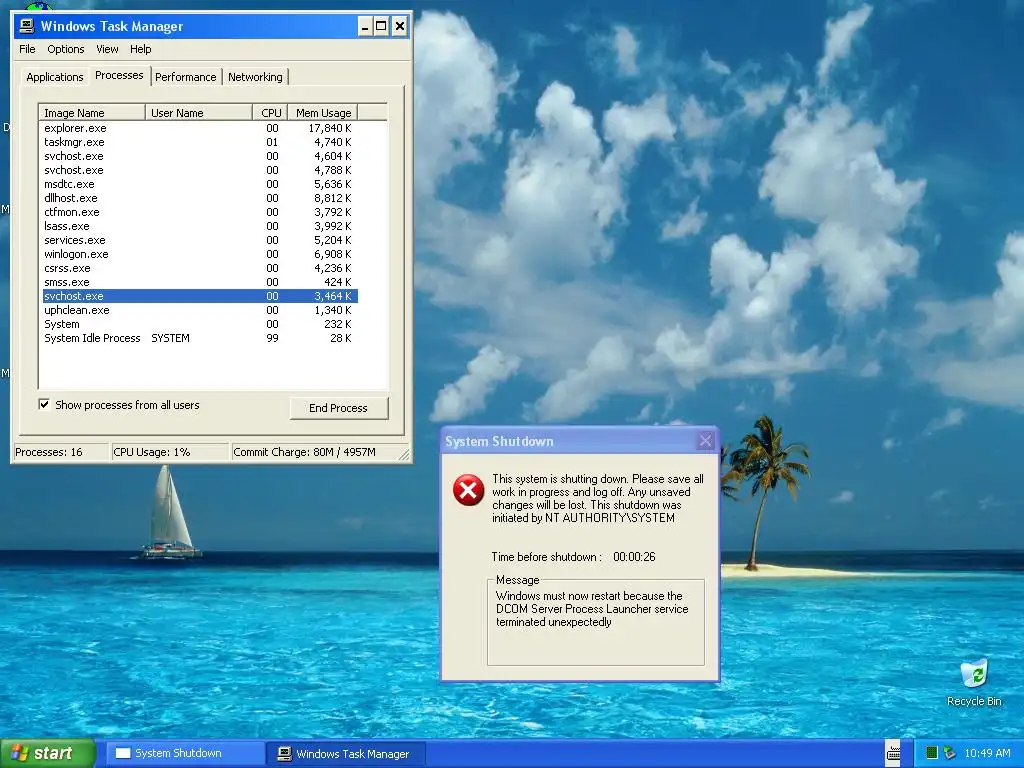Select svchost.exe row using 4,788 K
The image size is (1024, 768).
(199, 170)
